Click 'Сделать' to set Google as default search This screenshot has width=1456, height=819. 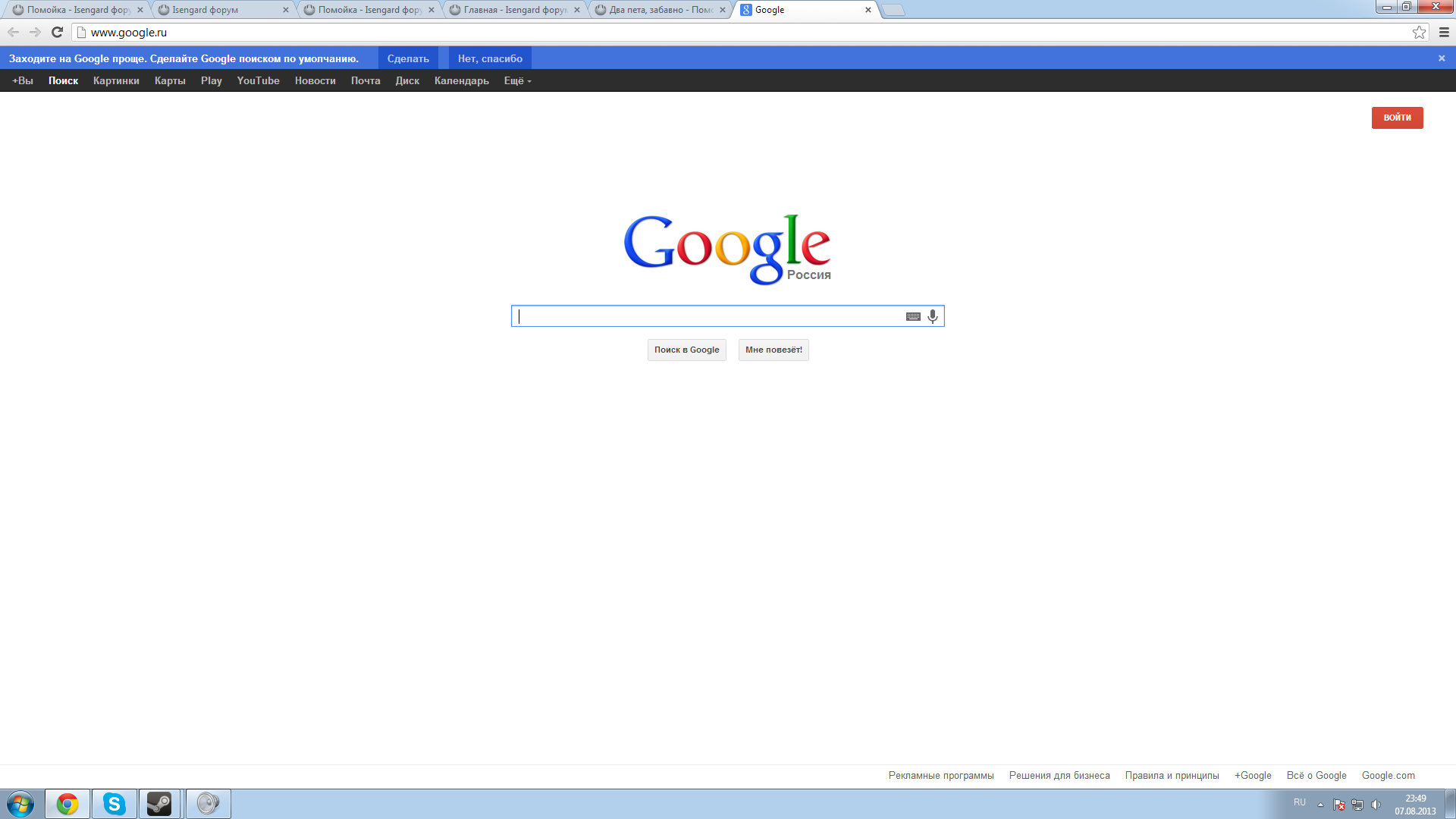(408, 57)
